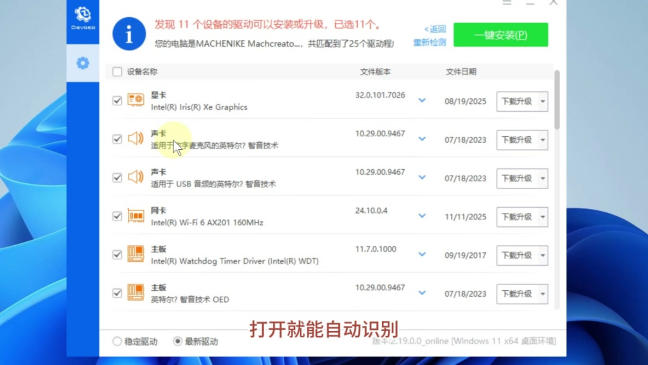Image resolution: width=648 pixels, height=365 pixels.
Task: Click the date 09/19/2017
Action: point(465,255)
